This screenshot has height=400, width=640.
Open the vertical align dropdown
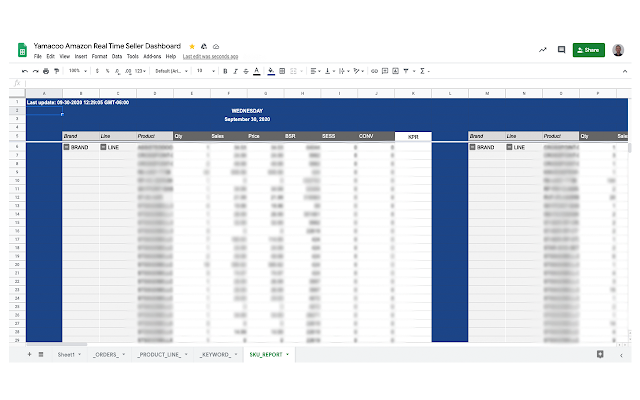tap(330, 71)
